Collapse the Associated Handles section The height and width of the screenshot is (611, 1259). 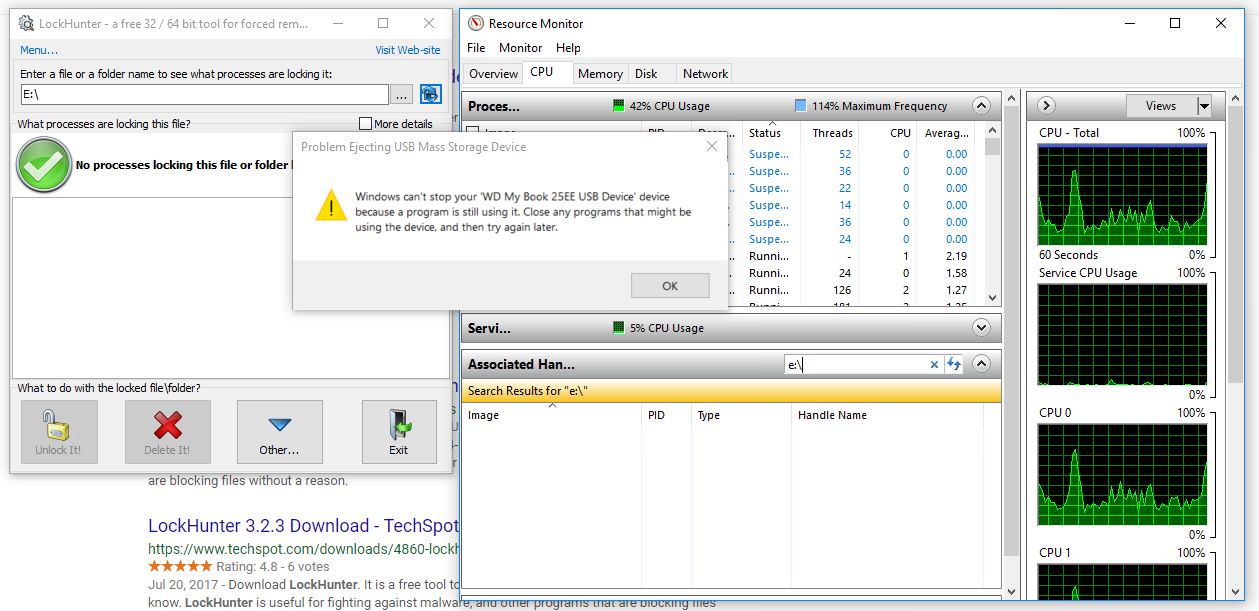980,364
